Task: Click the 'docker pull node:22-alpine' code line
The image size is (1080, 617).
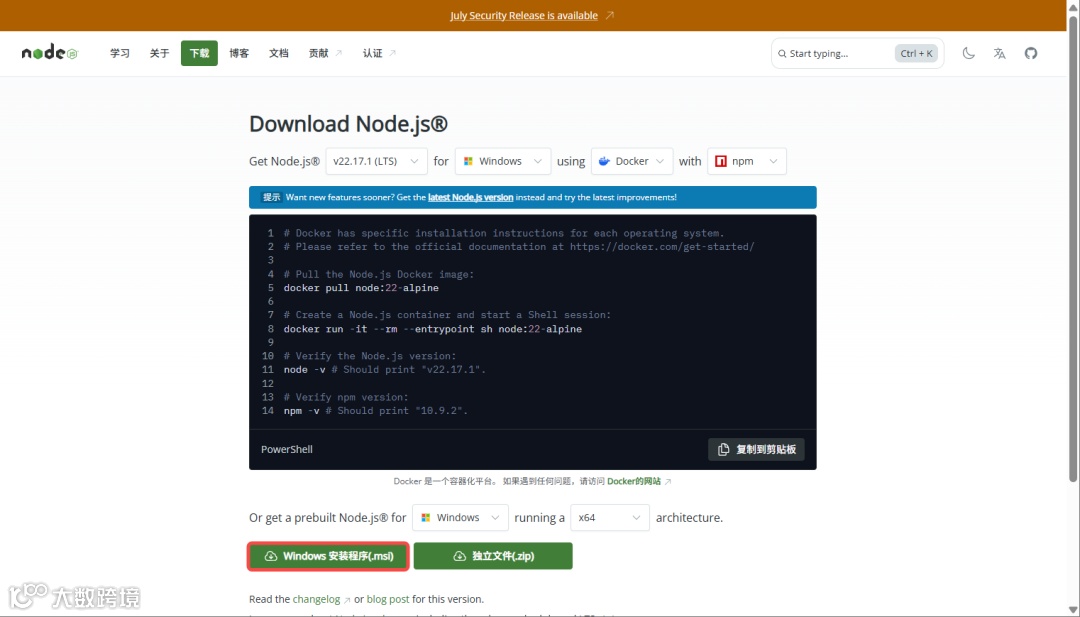Action: [x=361, y=288]
